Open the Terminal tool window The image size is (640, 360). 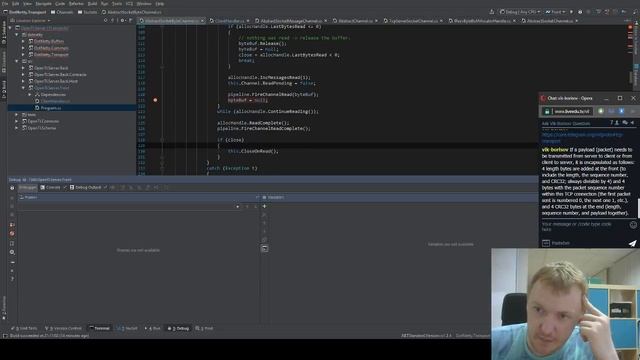point(99,328)
